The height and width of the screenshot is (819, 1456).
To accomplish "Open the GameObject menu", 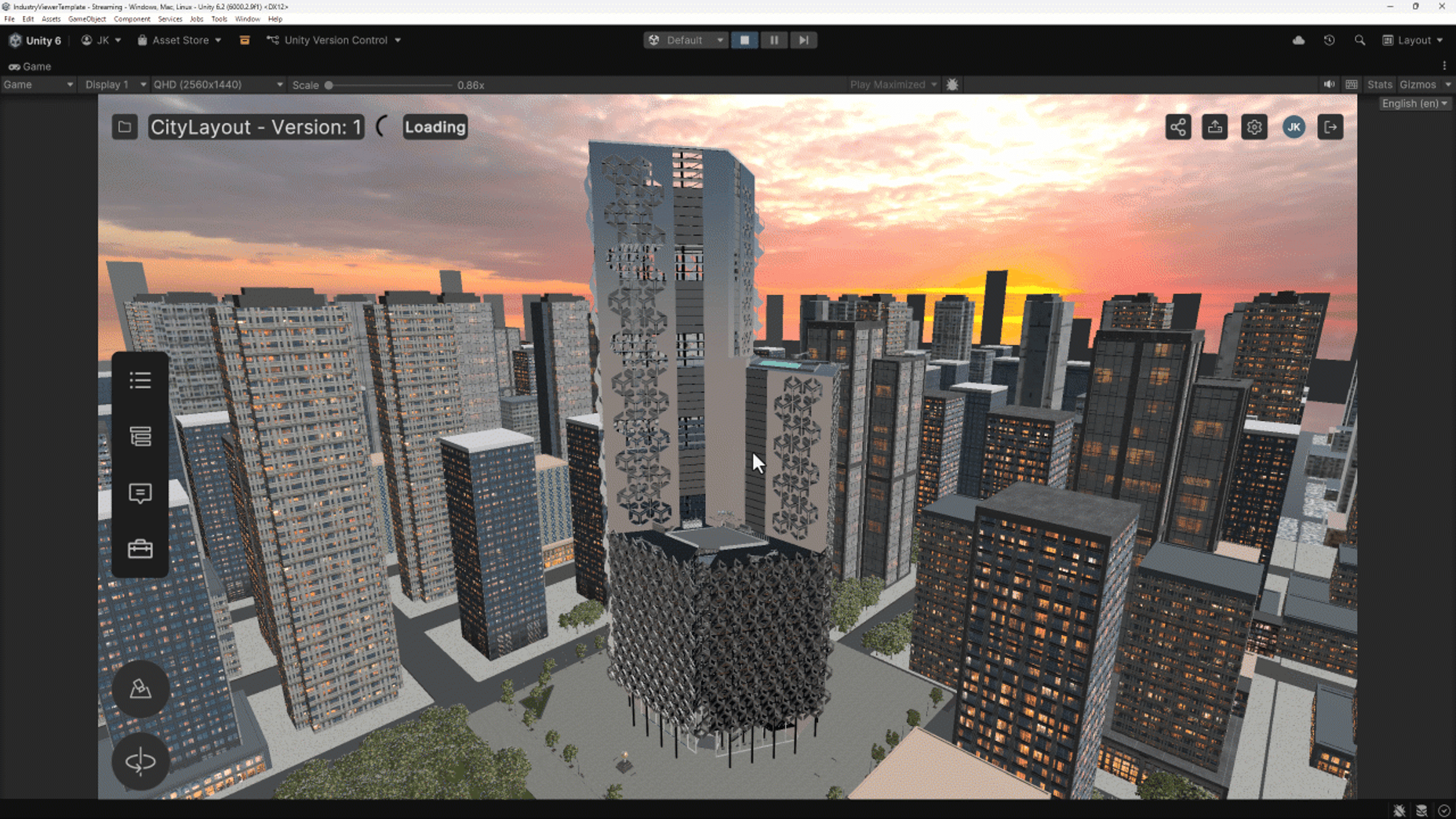I will click(87, 19).
